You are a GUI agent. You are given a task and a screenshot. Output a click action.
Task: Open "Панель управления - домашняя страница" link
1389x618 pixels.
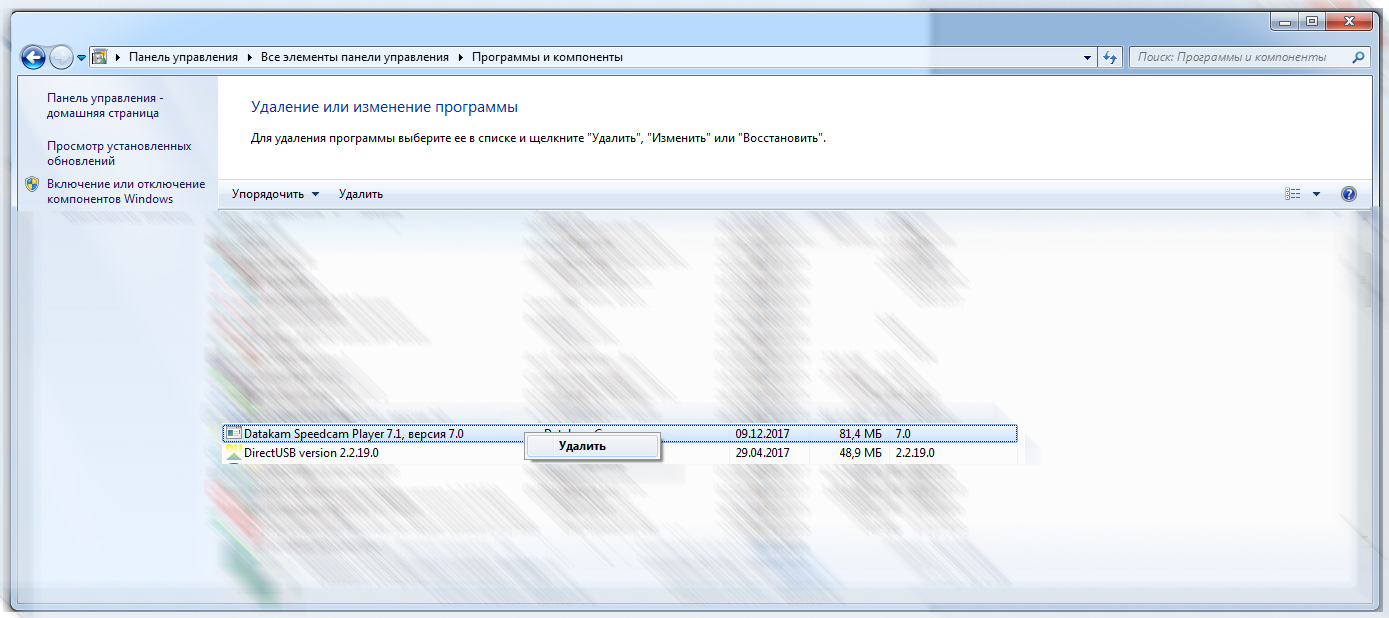[104, 105]
